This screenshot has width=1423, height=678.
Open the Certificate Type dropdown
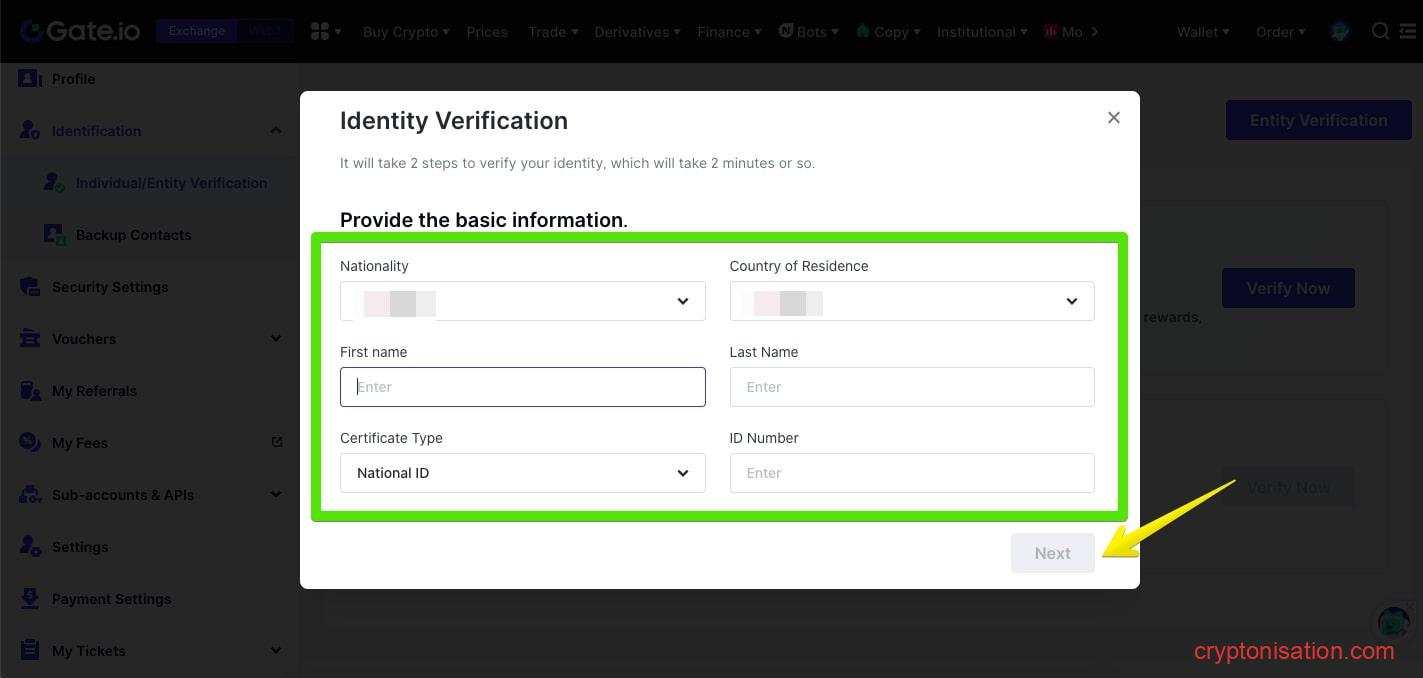(522, 473)
